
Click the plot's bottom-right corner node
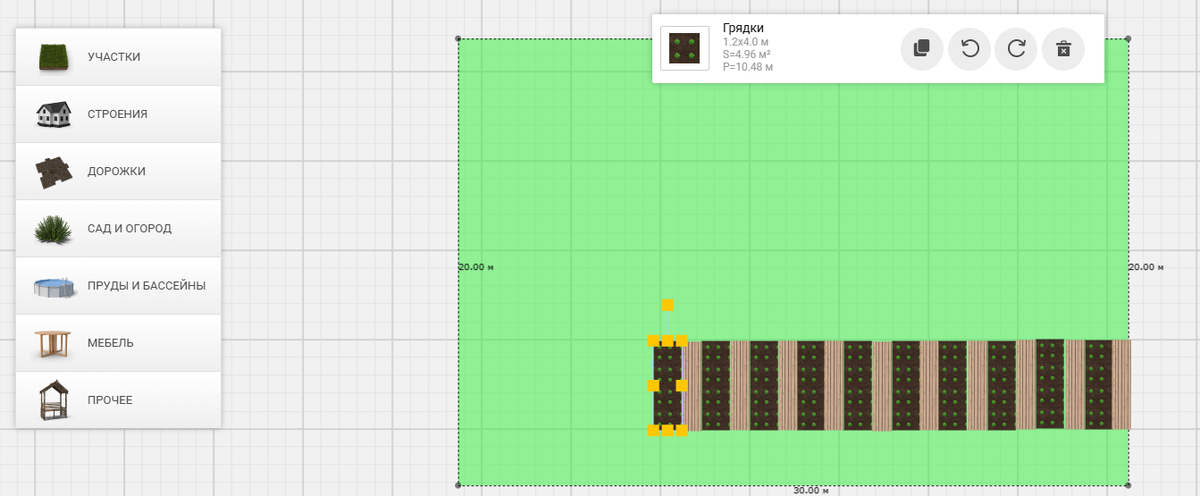1129,485
